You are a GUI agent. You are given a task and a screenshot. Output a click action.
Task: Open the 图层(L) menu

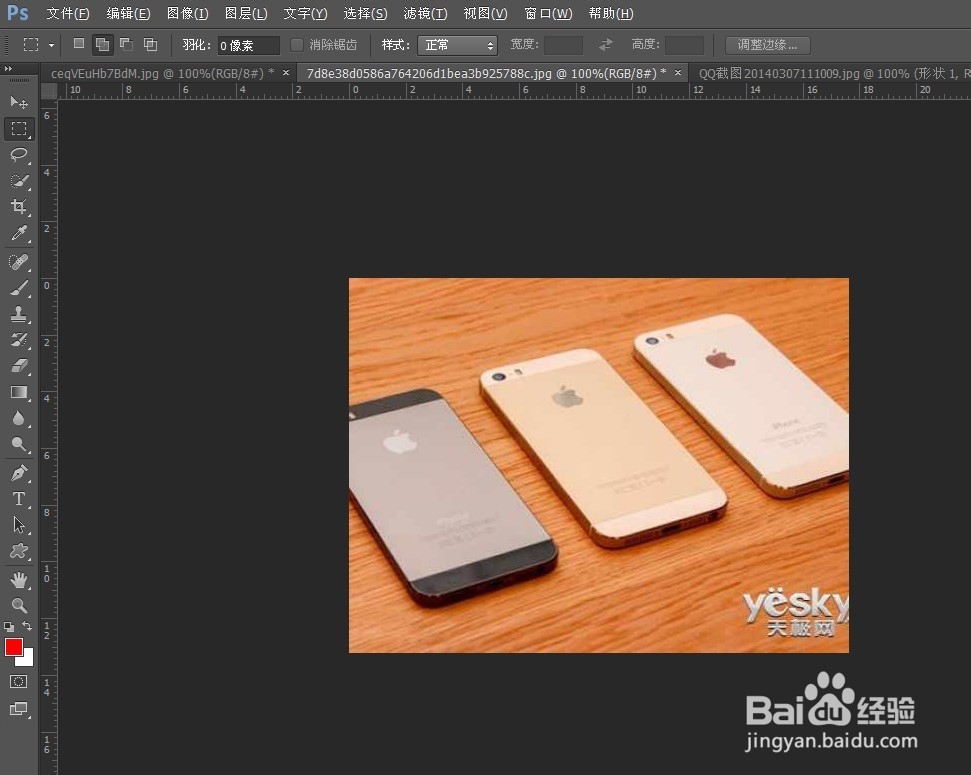(246, 13)
